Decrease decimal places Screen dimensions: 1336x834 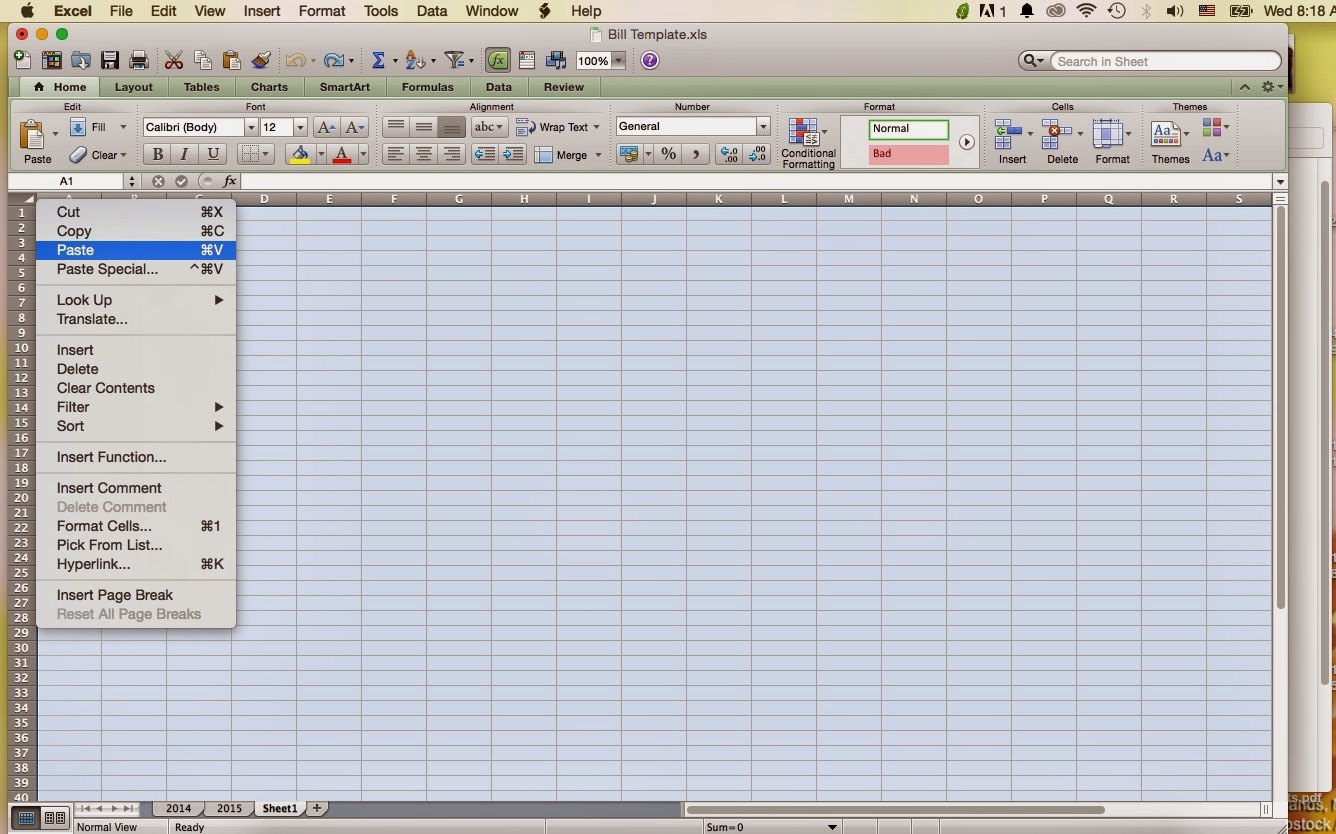757,154
